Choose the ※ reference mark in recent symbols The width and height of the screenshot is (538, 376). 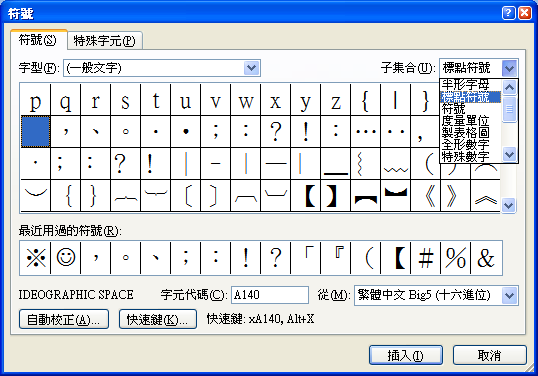coord(36,258)
